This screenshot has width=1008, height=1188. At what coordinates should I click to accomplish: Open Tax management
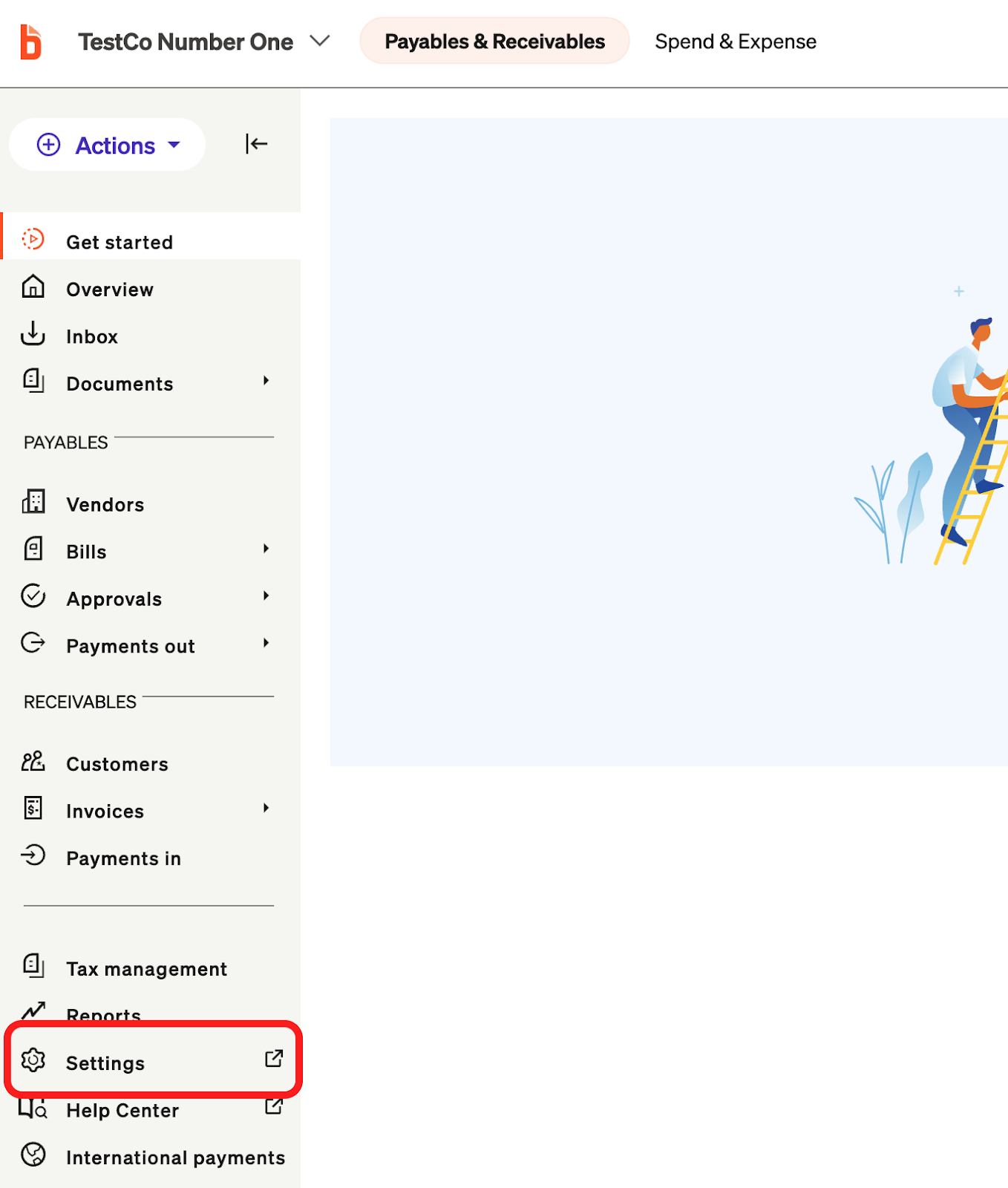146,970
